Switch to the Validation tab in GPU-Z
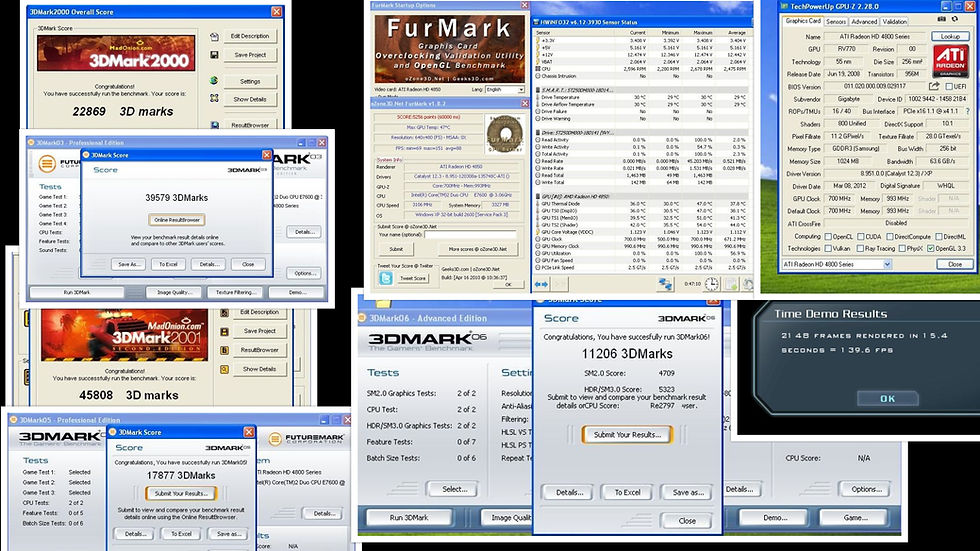 click(x=894, y=21)
